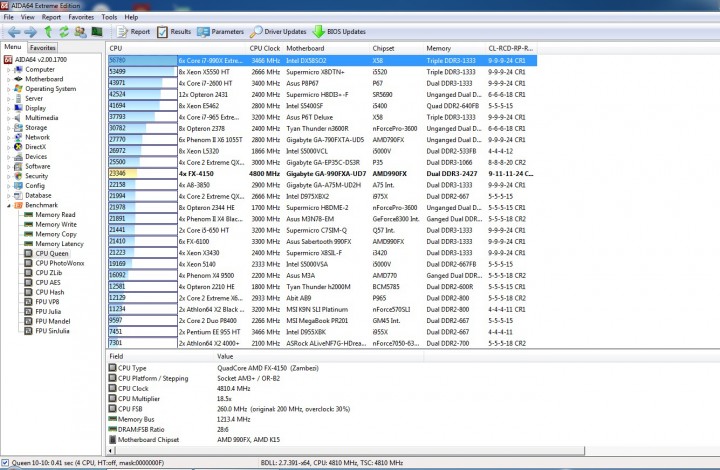
Task: Collapse the Benchmark tree node
Action: (x=8, y=205)
